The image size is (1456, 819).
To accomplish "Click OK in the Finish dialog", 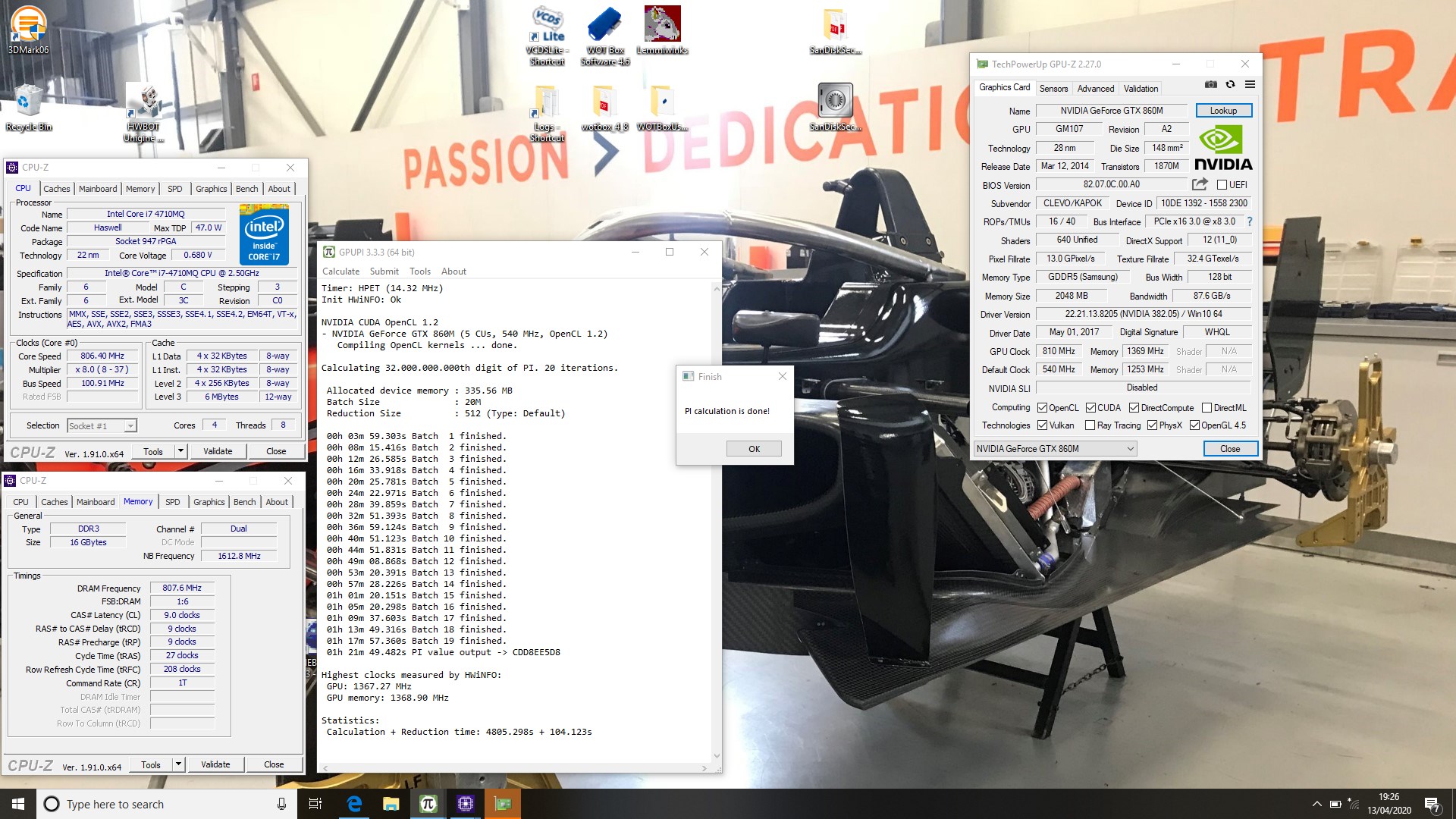I will 754,449.
